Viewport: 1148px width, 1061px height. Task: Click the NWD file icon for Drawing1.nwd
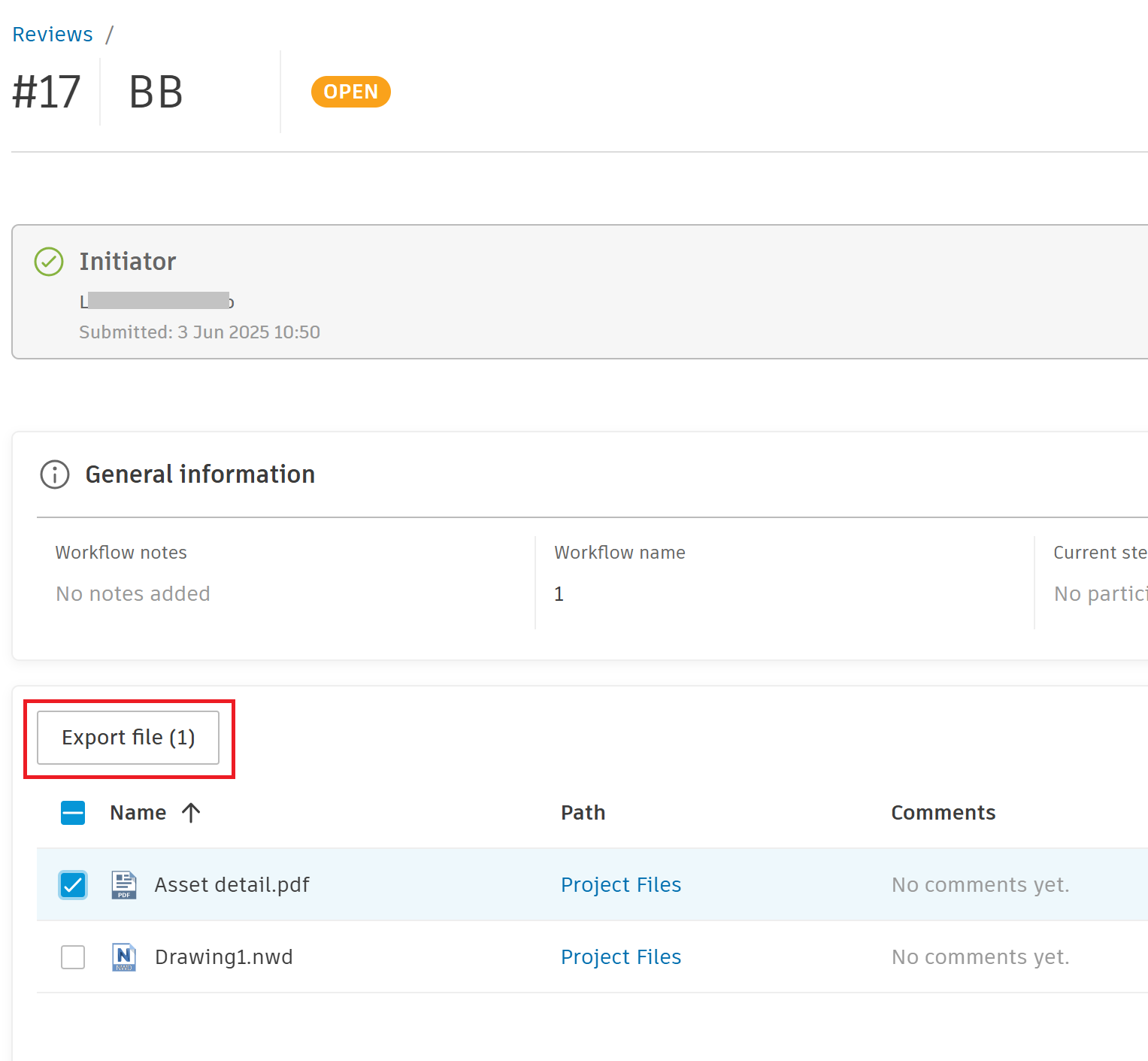coord(124,957)
